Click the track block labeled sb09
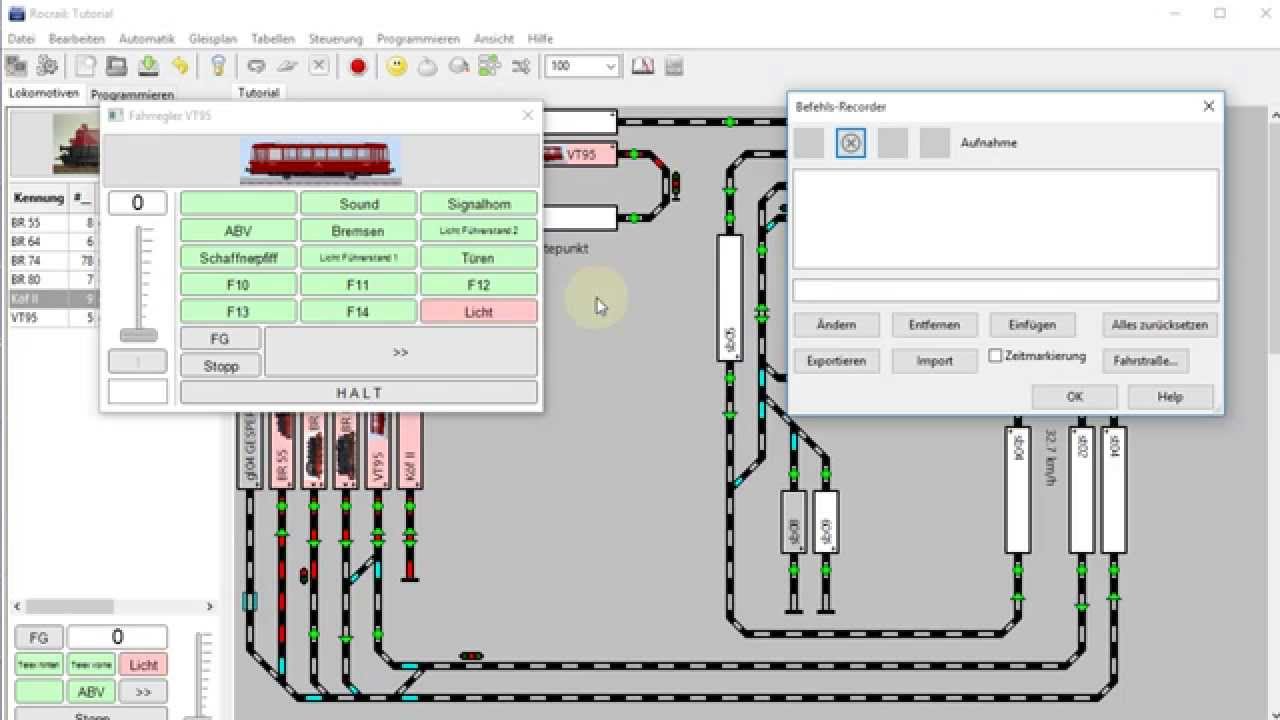The image size is (1280, 720). (x=825, y=522)
